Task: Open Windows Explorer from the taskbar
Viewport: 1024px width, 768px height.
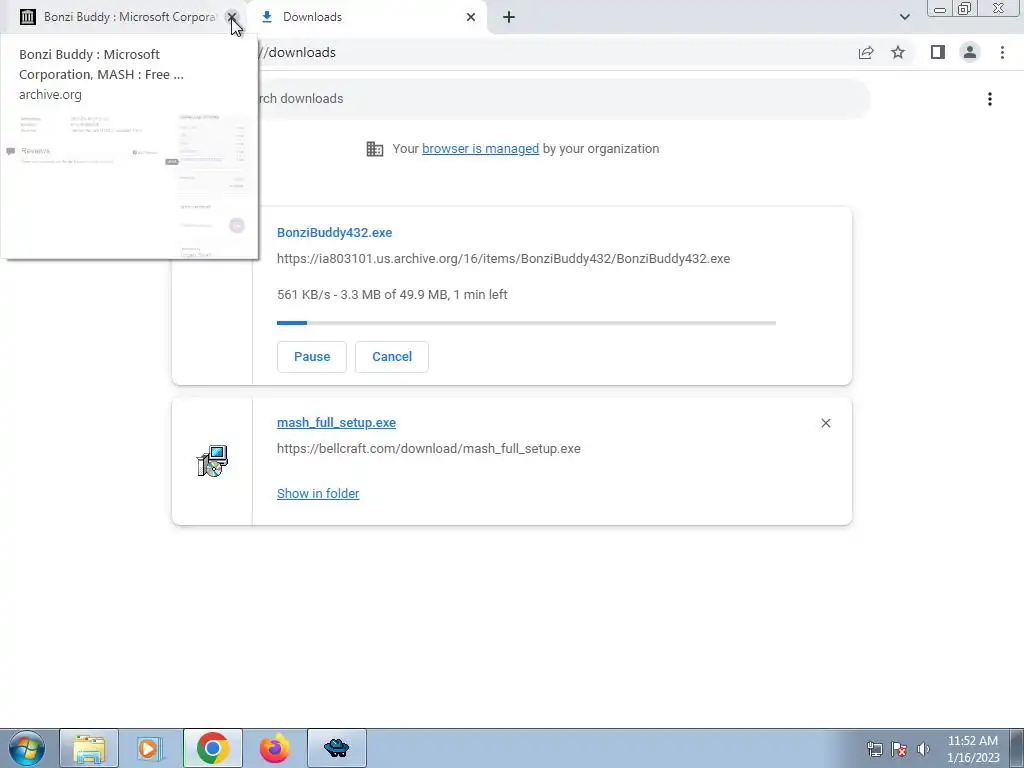Action: pos(89,748)
